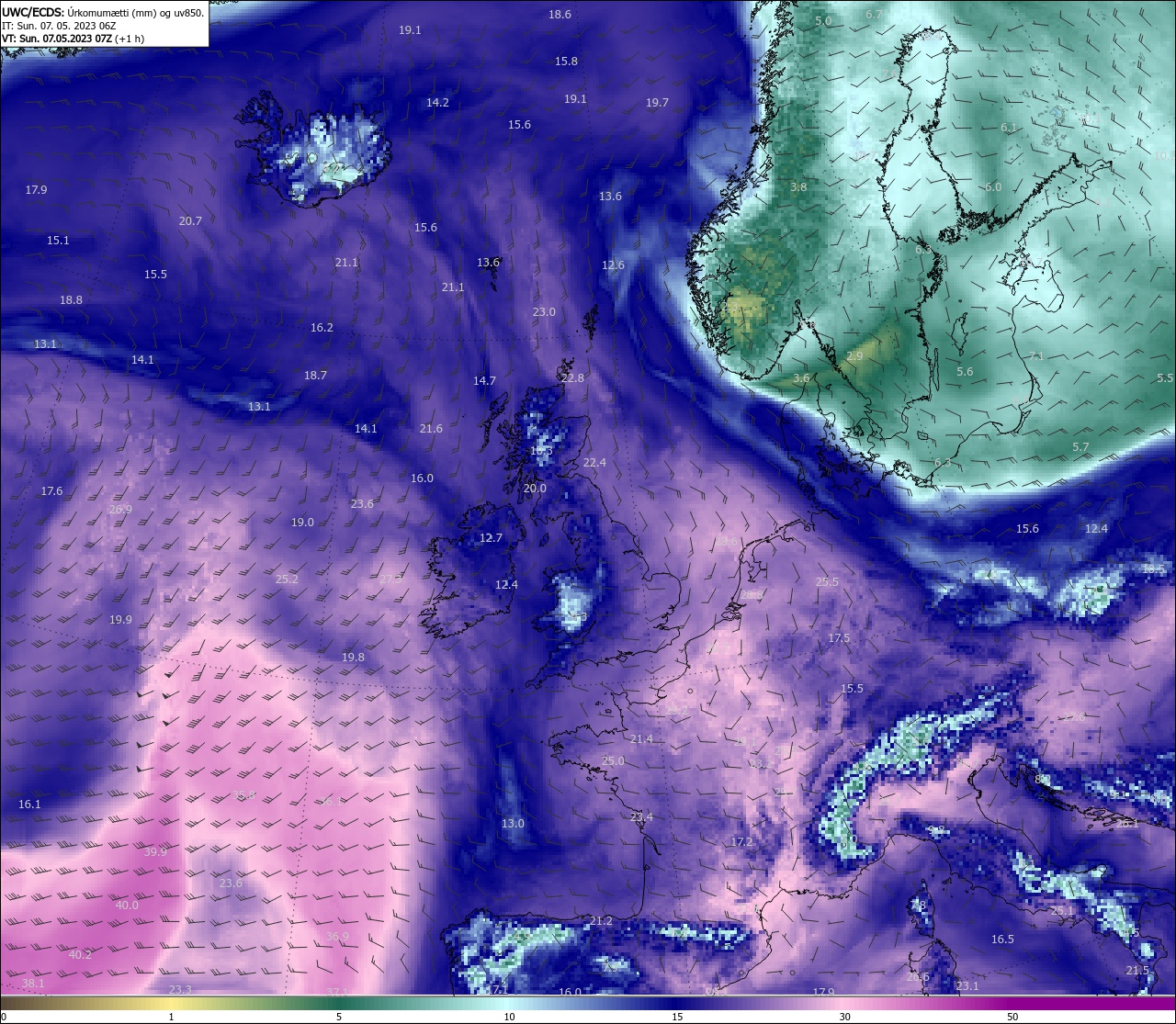Click the 25.2 value label
Screen dimensions: 1176x1024
click(x=287, y=580)
